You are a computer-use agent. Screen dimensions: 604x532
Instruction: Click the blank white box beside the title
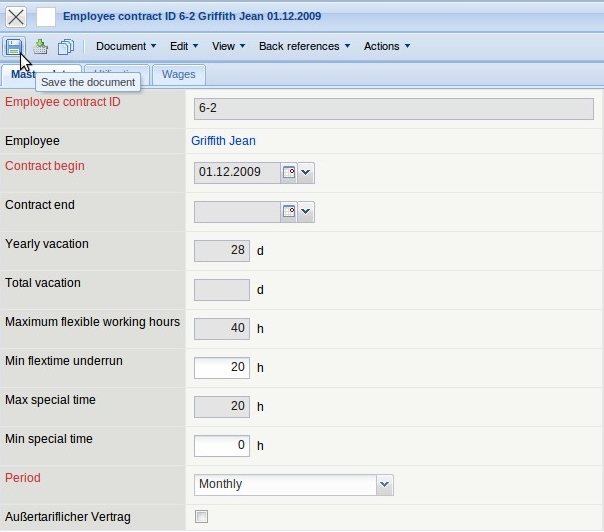point(46,17)
